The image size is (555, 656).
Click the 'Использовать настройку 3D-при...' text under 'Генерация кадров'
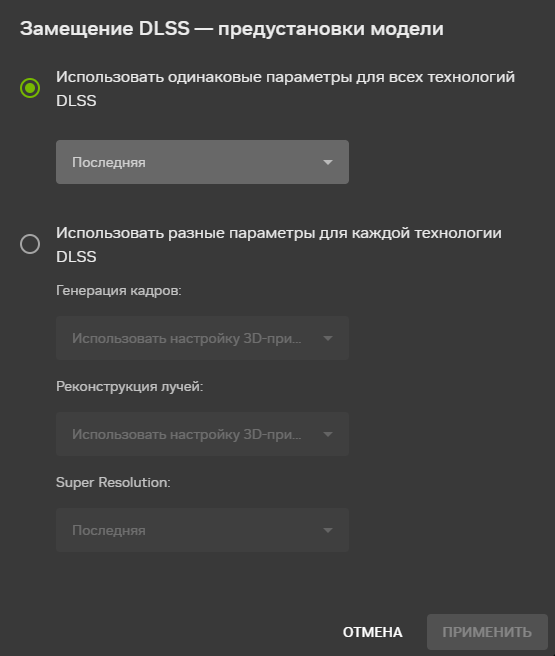pyautogui.click(x=187, y=338)
